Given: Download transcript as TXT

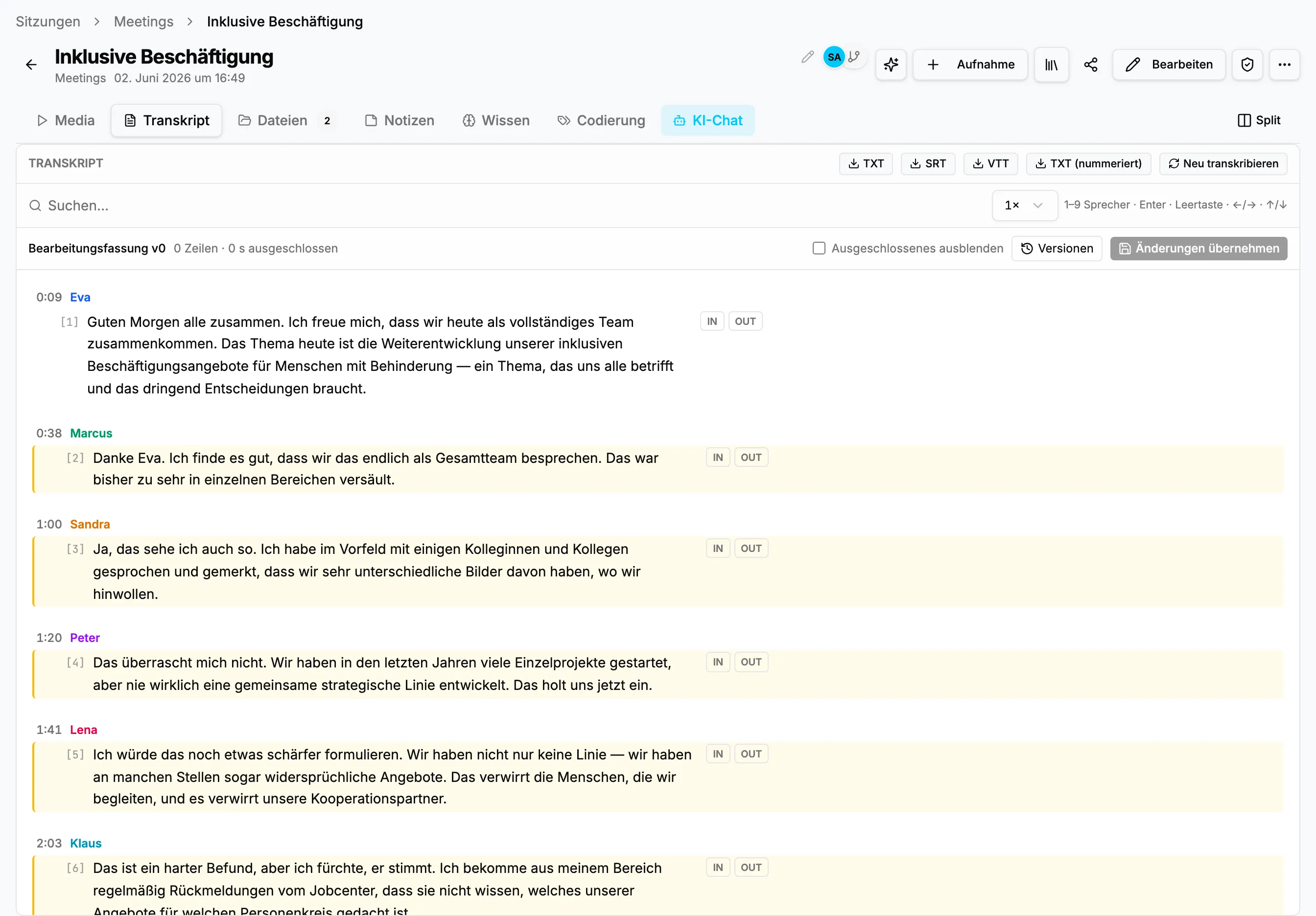Looking at the screenshot, I should [866, 164].
